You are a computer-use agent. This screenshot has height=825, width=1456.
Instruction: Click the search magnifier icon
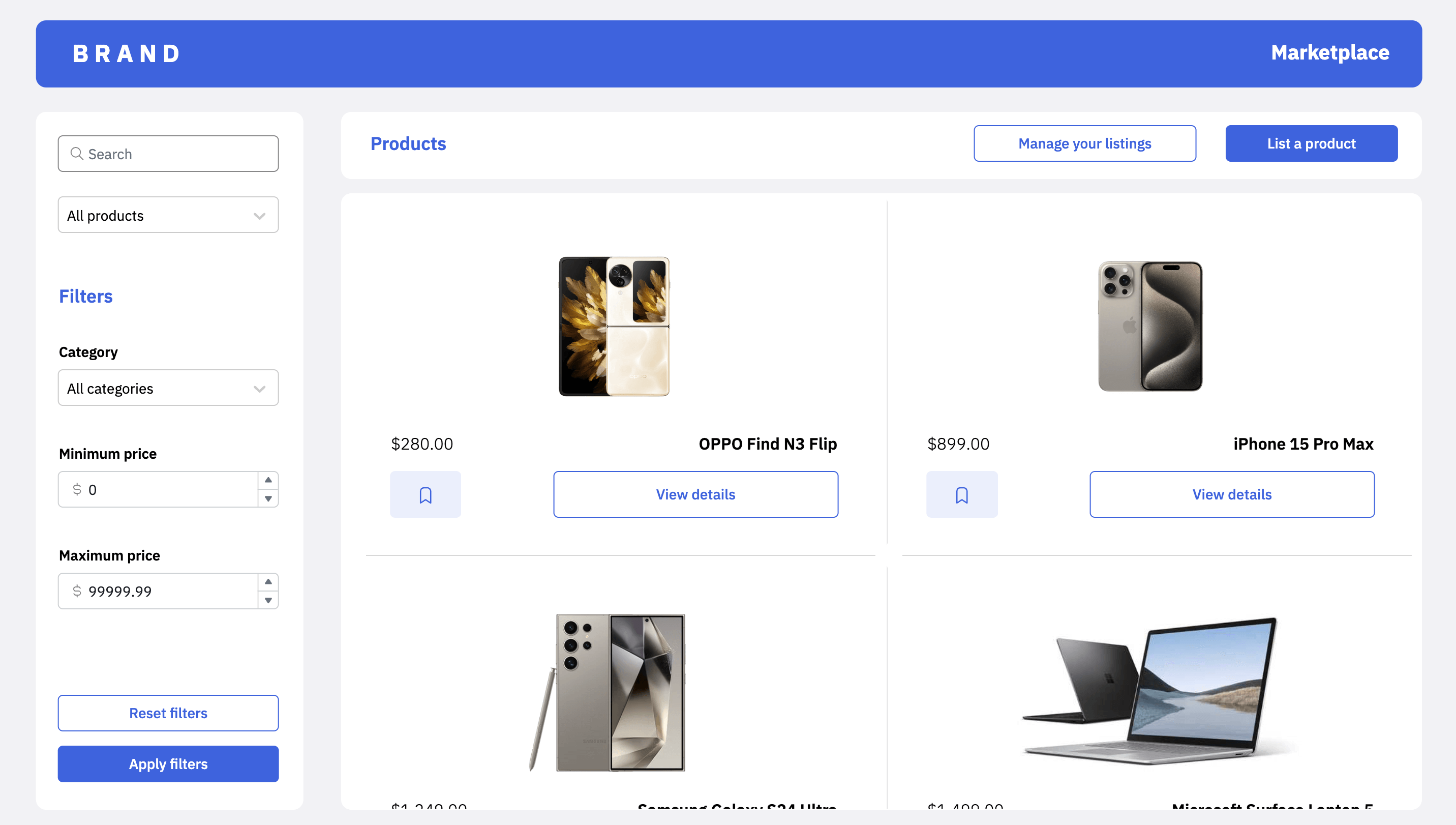click(76, 154)
